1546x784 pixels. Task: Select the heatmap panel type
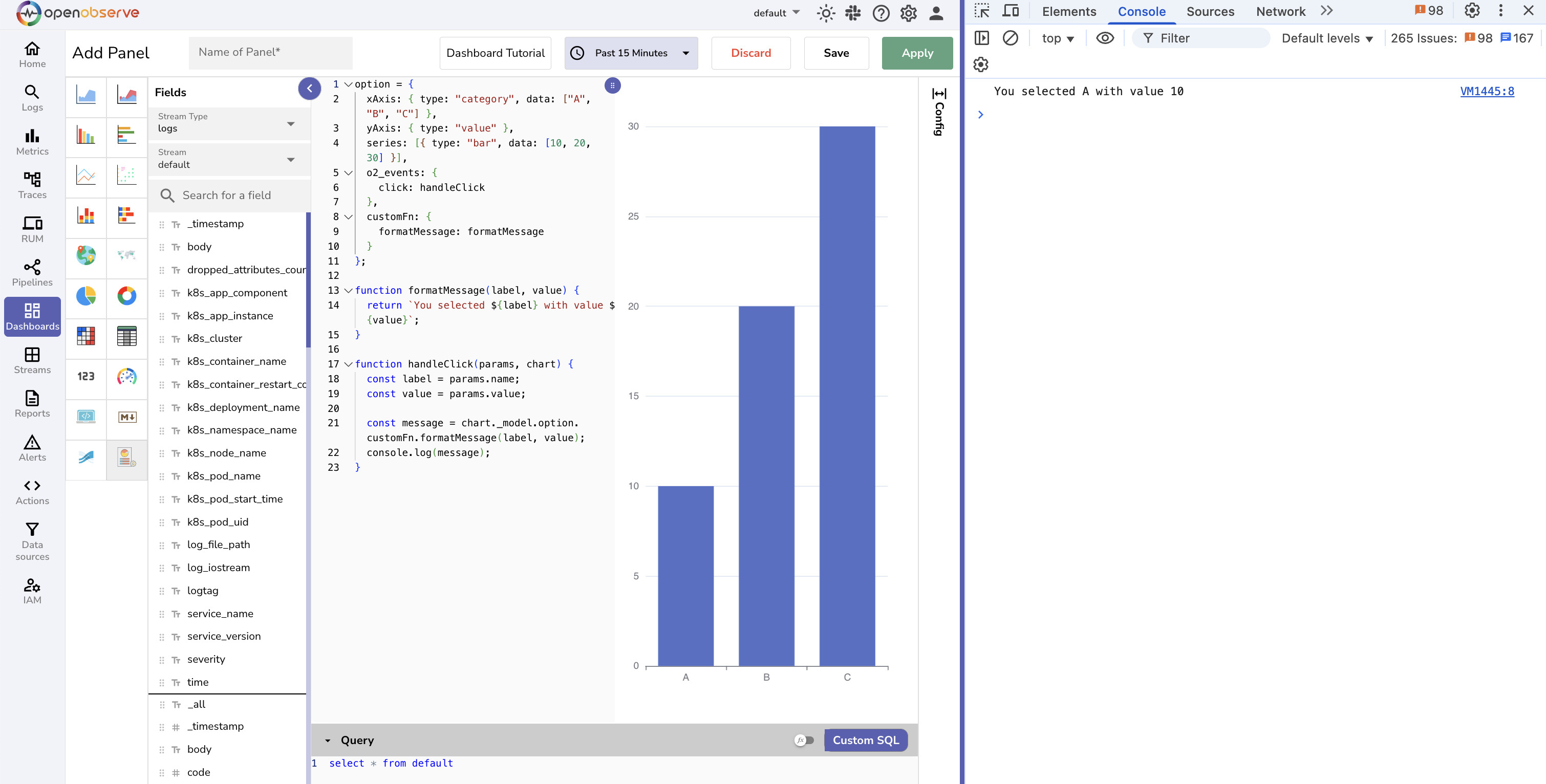tap(86, 337)
